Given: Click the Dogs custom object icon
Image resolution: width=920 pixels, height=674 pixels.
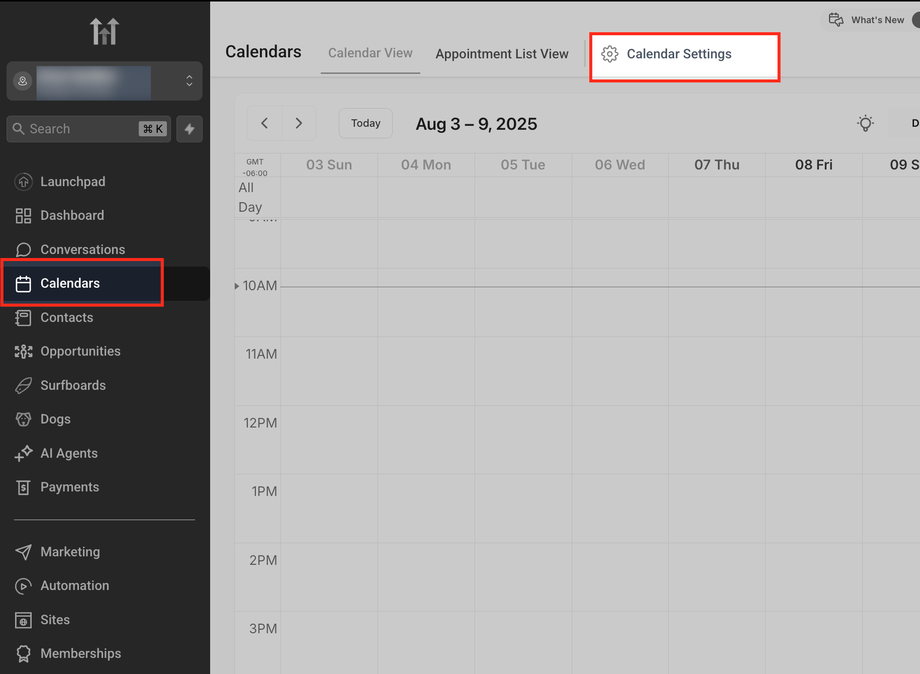Looking at the screenshot, I should [x=23, y=420].
